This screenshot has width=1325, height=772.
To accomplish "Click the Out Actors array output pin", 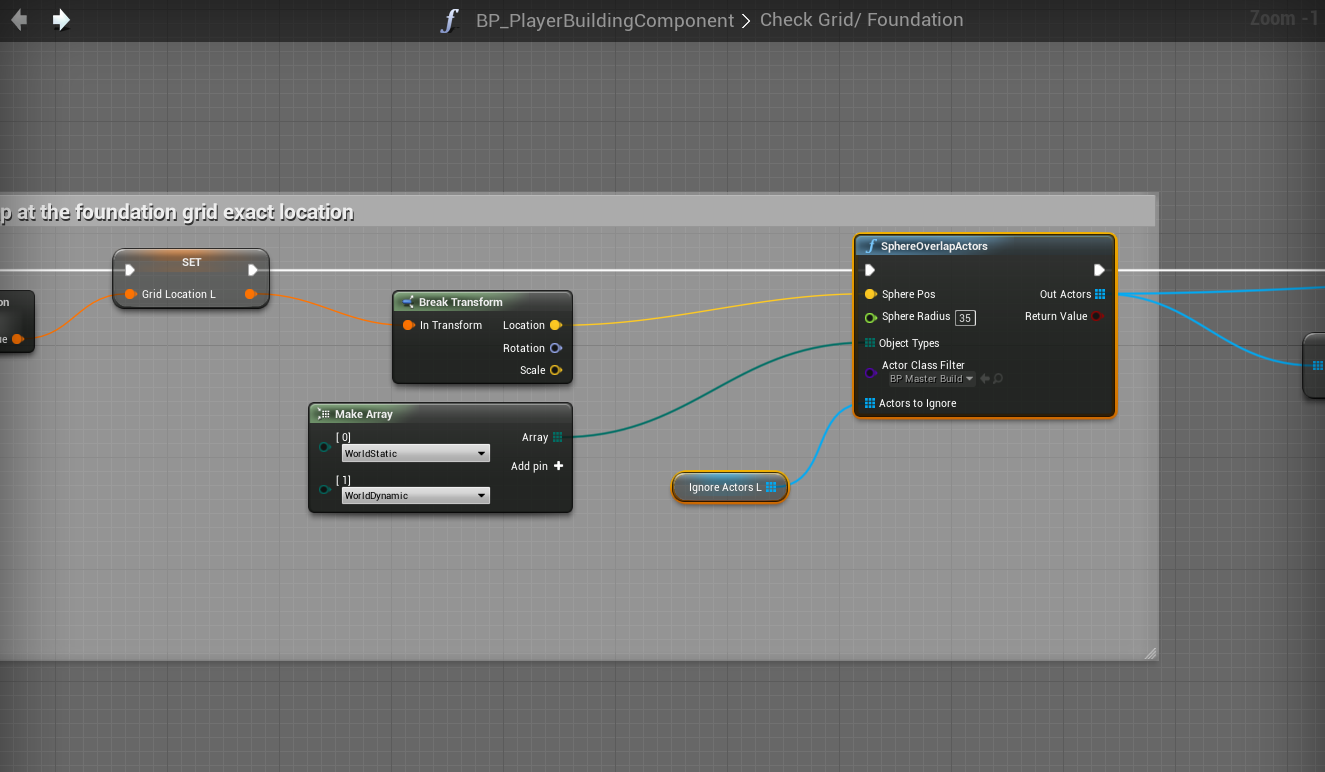I will pos(1100,294).
